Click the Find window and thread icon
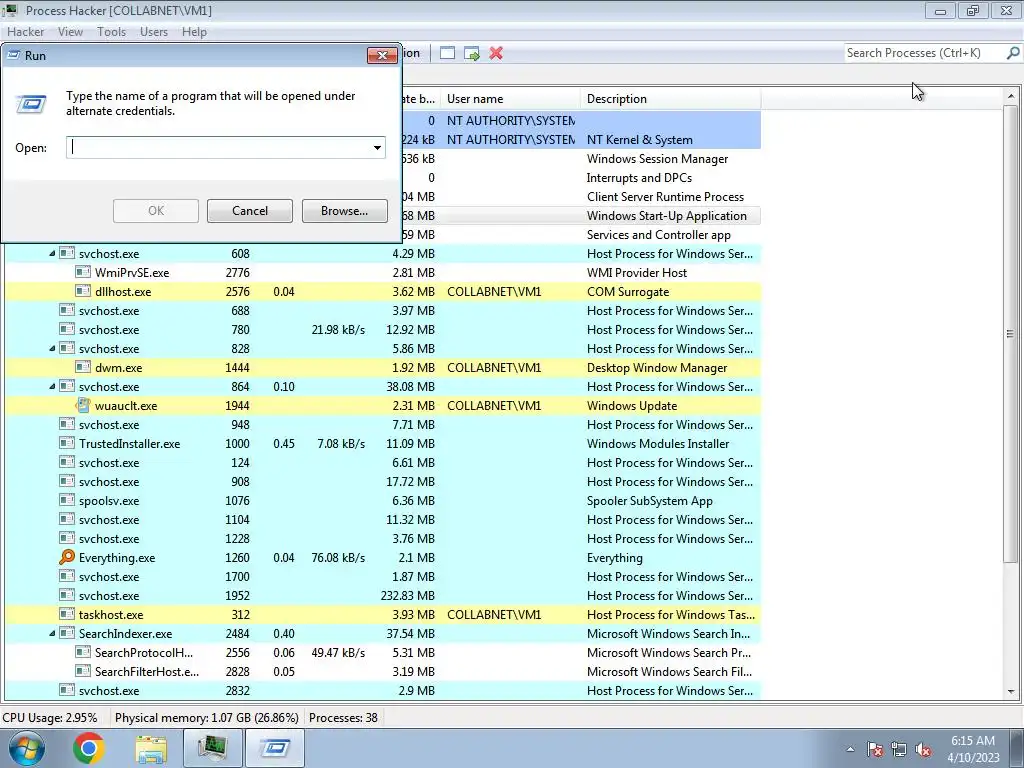The height and width of the screenshot is (768, 1024). [472, 53]
